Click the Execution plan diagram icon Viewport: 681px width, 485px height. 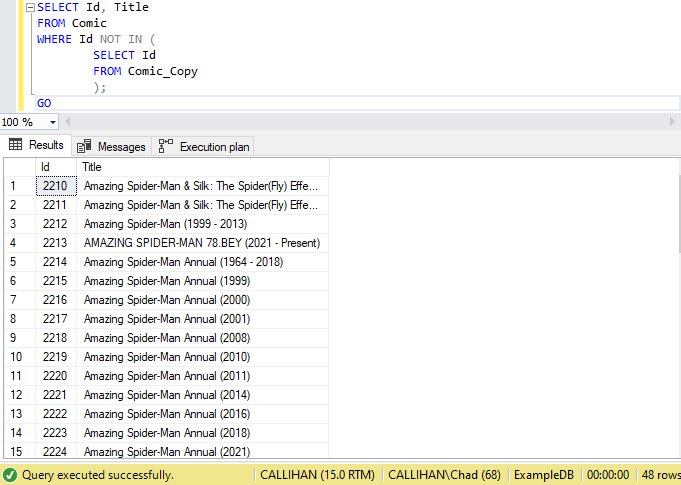point(166,146)
